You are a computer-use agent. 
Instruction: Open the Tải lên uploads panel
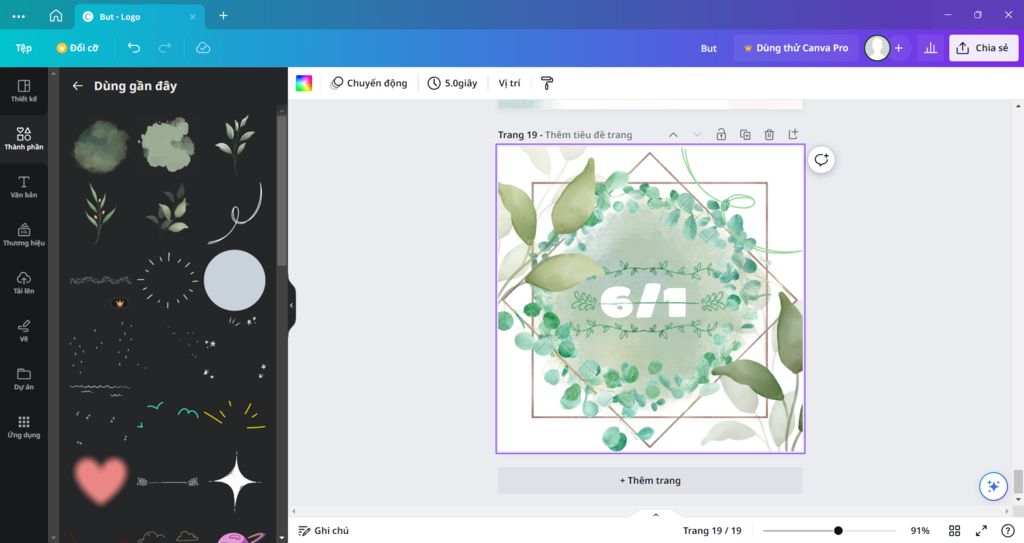(x=24, y=283)
